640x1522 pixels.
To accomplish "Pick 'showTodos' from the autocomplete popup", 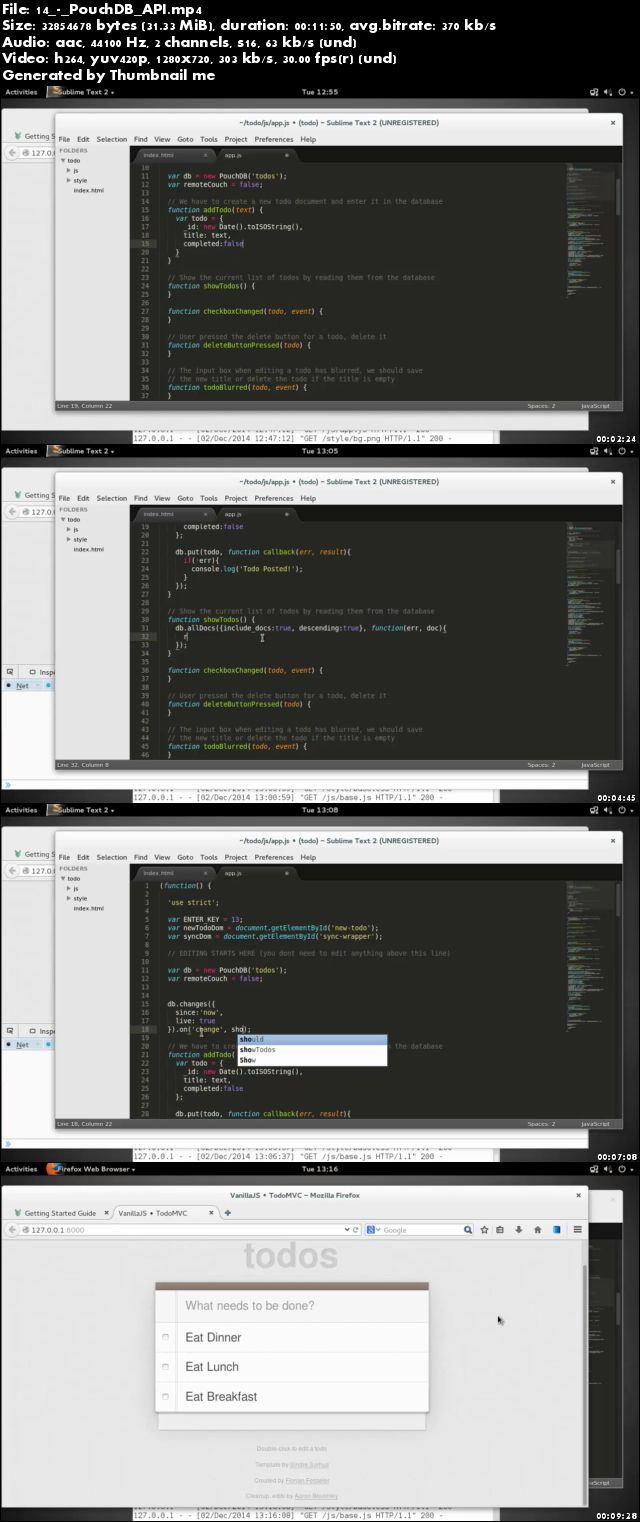I will (311, 1049).
